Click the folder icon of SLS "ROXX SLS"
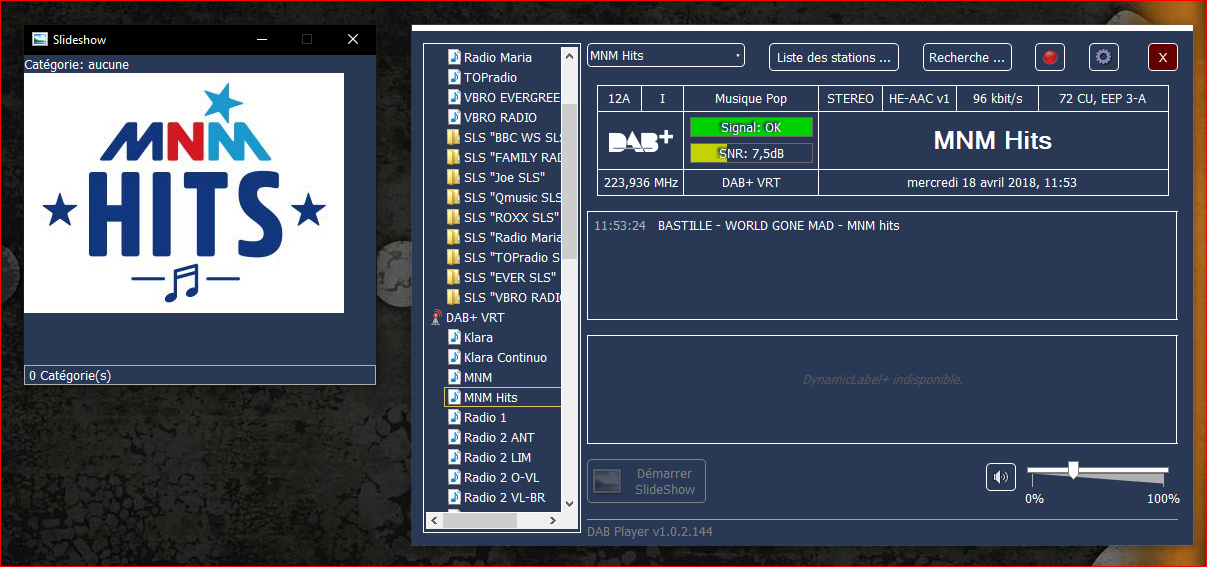The width and height of the screenshot is (1207, 567). [x=454, y=217]
